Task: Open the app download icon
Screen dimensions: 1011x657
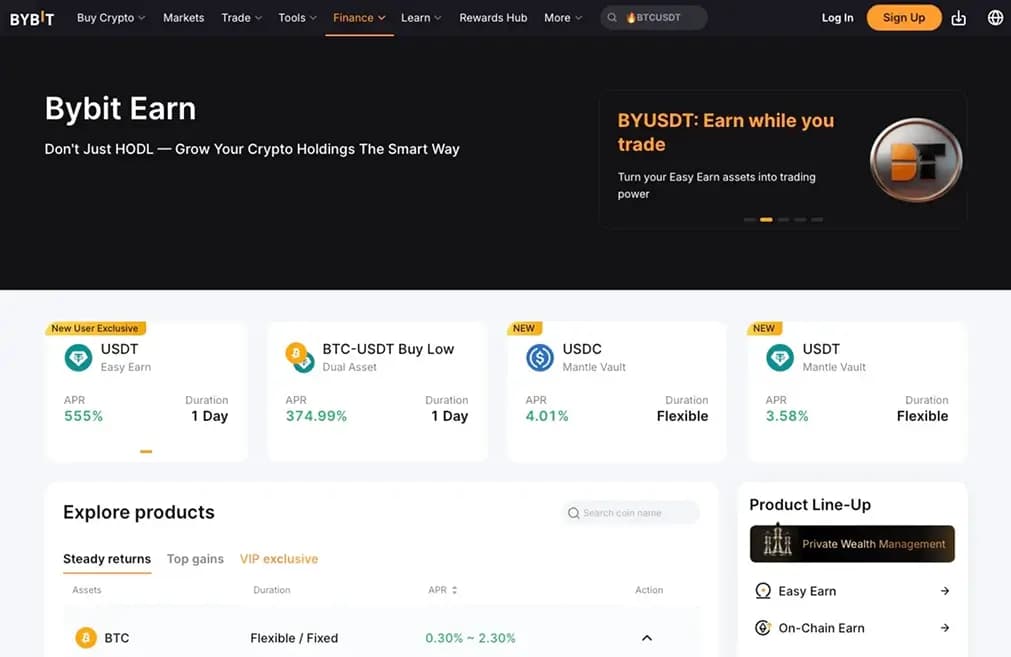Action: click(958, 18)
